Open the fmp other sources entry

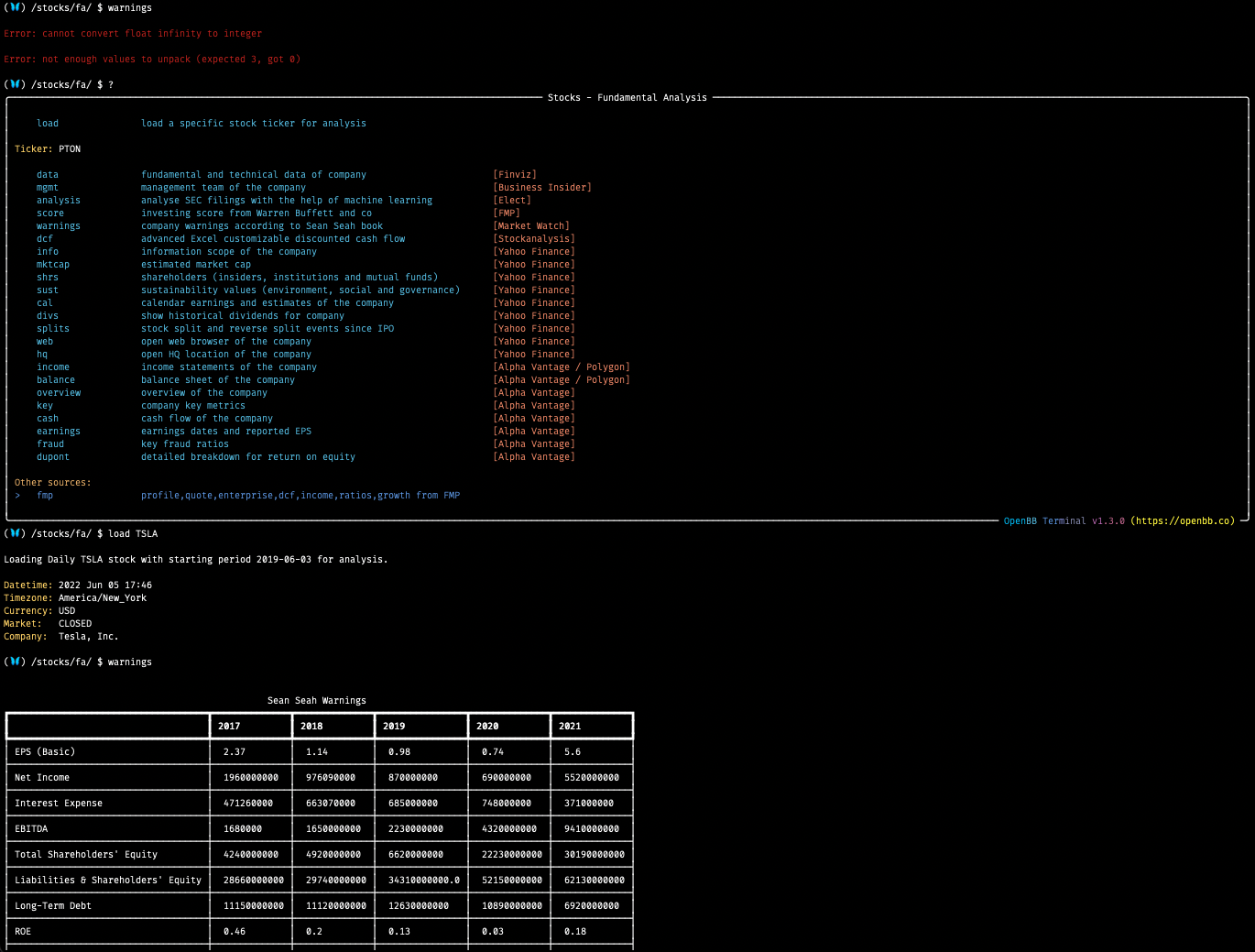45,495
